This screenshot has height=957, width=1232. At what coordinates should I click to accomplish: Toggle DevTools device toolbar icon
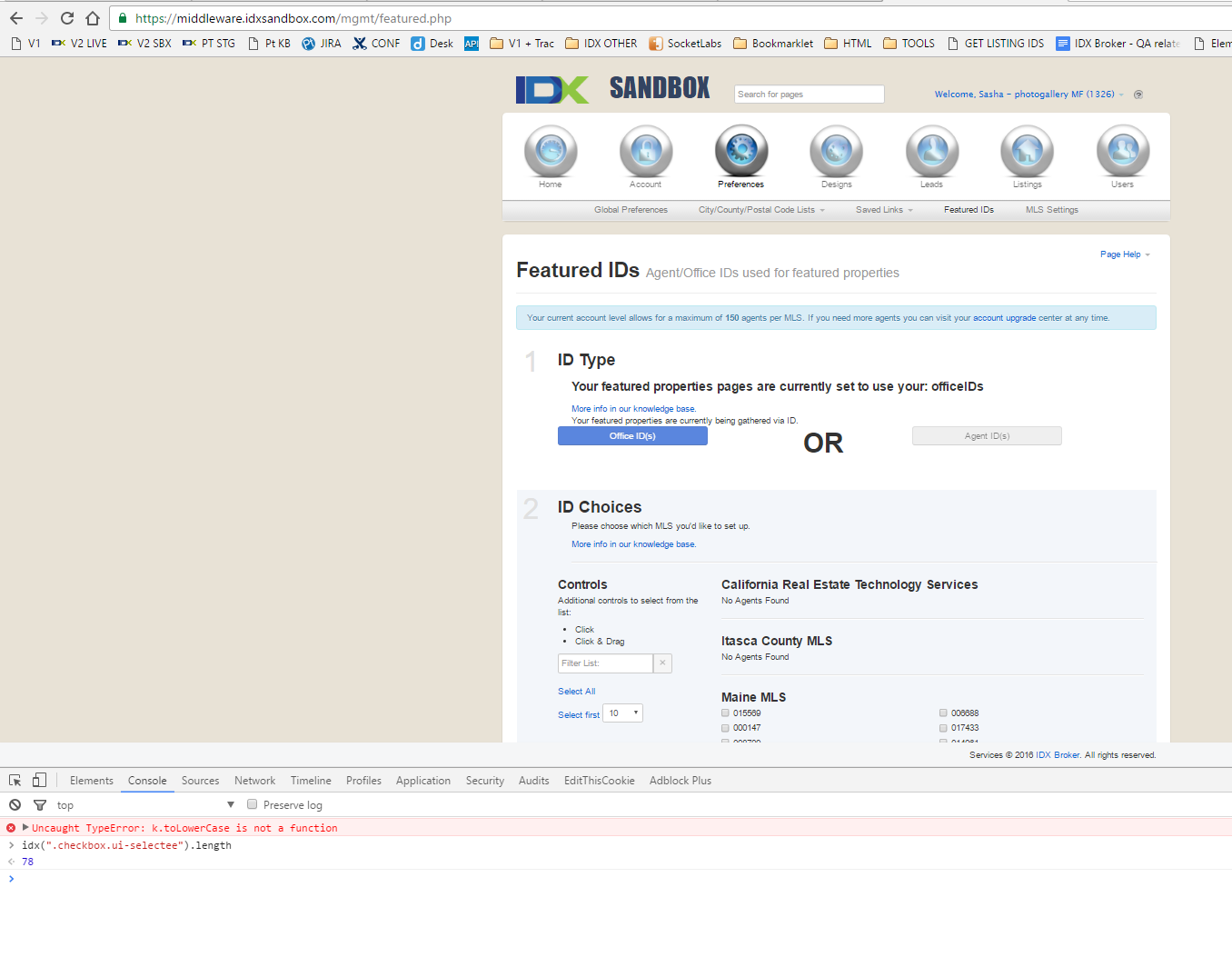[x=39, y=781]
